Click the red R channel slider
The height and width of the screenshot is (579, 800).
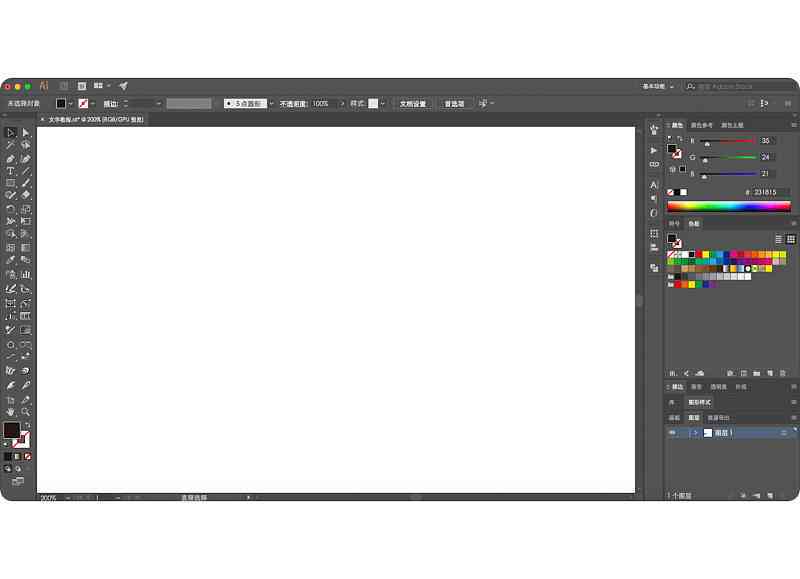coord(728,141)
